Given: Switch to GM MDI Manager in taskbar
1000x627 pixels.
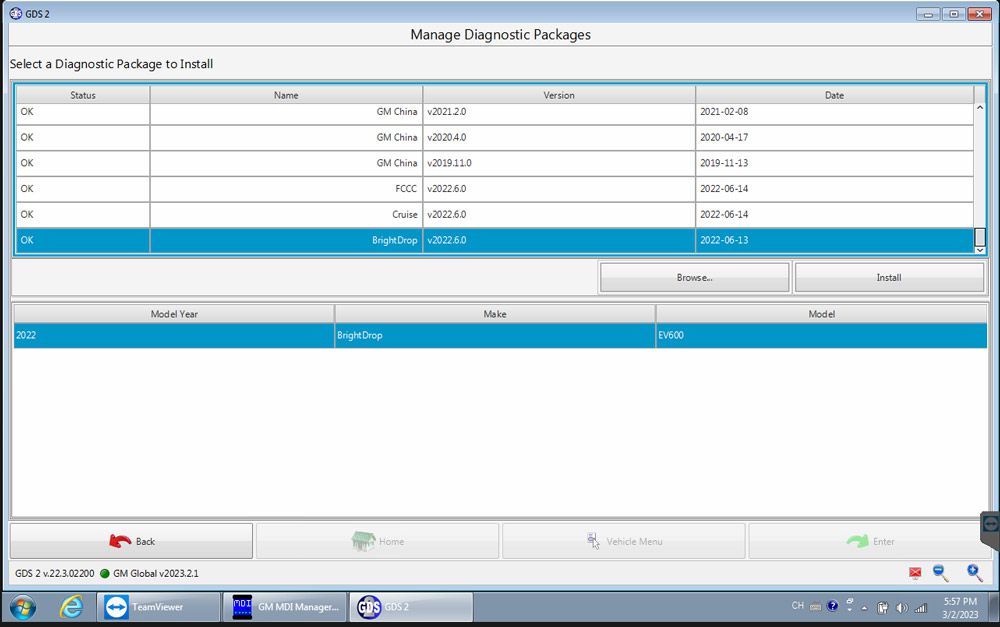Looking at the screenshot, I should coord(287,606).
